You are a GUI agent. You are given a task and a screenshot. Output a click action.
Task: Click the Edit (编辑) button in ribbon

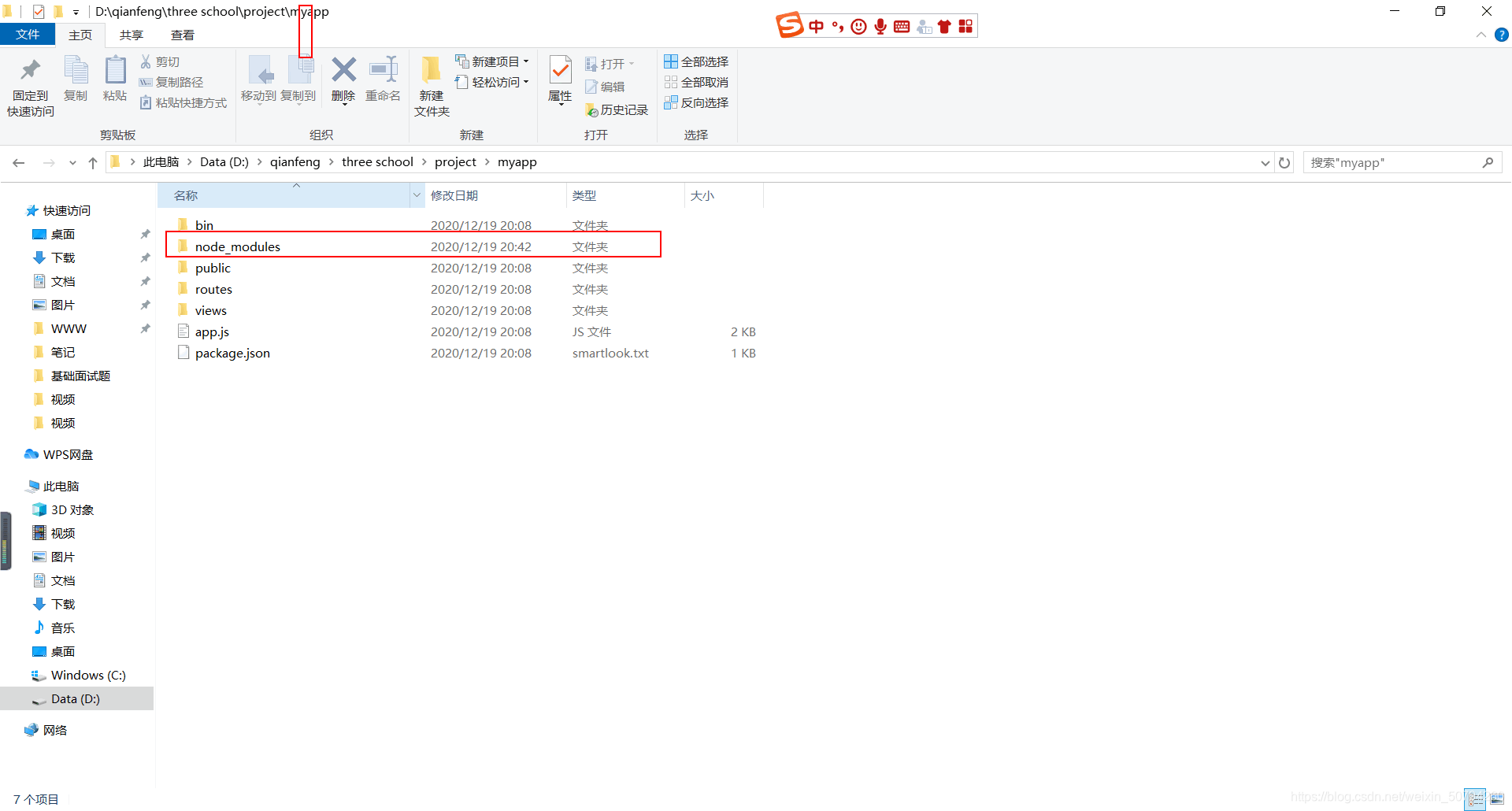pos(605,87)
